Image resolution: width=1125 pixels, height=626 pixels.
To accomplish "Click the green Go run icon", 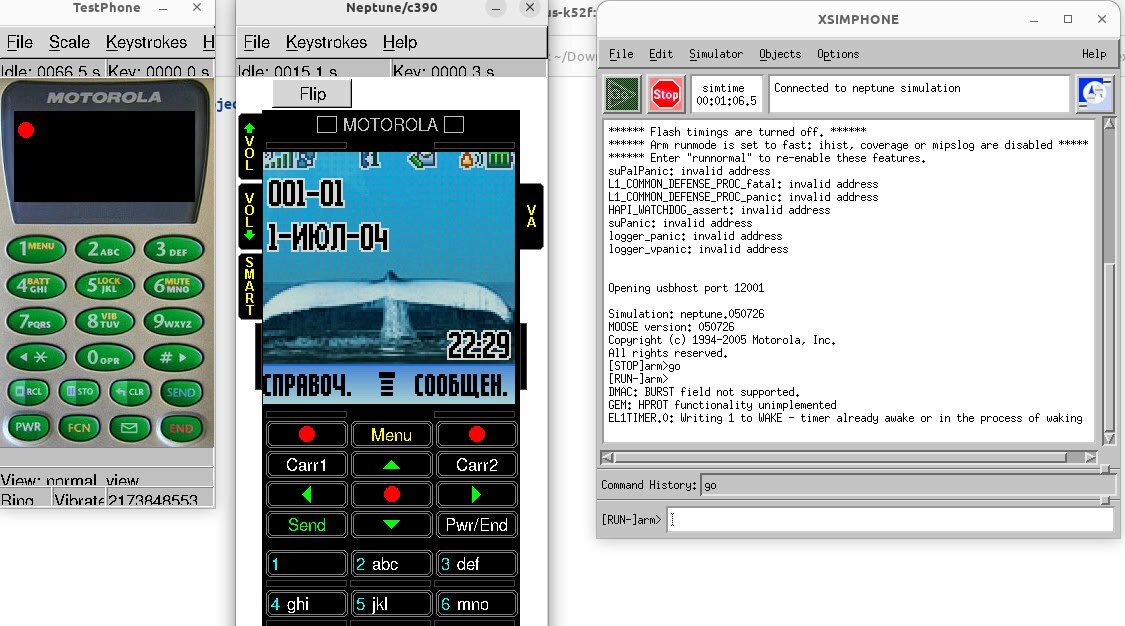I will pos(621,95).
